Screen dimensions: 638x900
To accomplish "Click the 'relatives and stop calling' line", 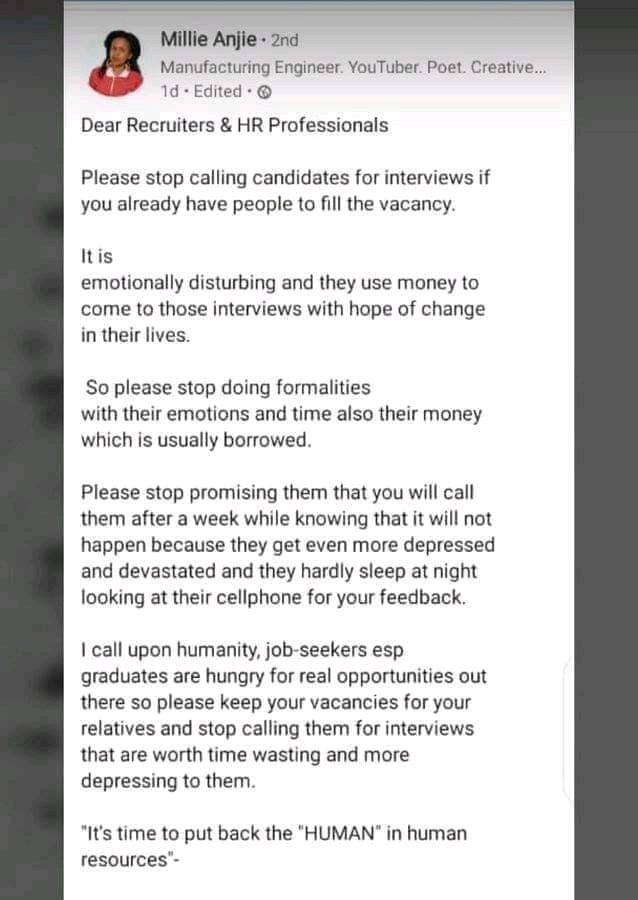I will [x=277, y=728].
